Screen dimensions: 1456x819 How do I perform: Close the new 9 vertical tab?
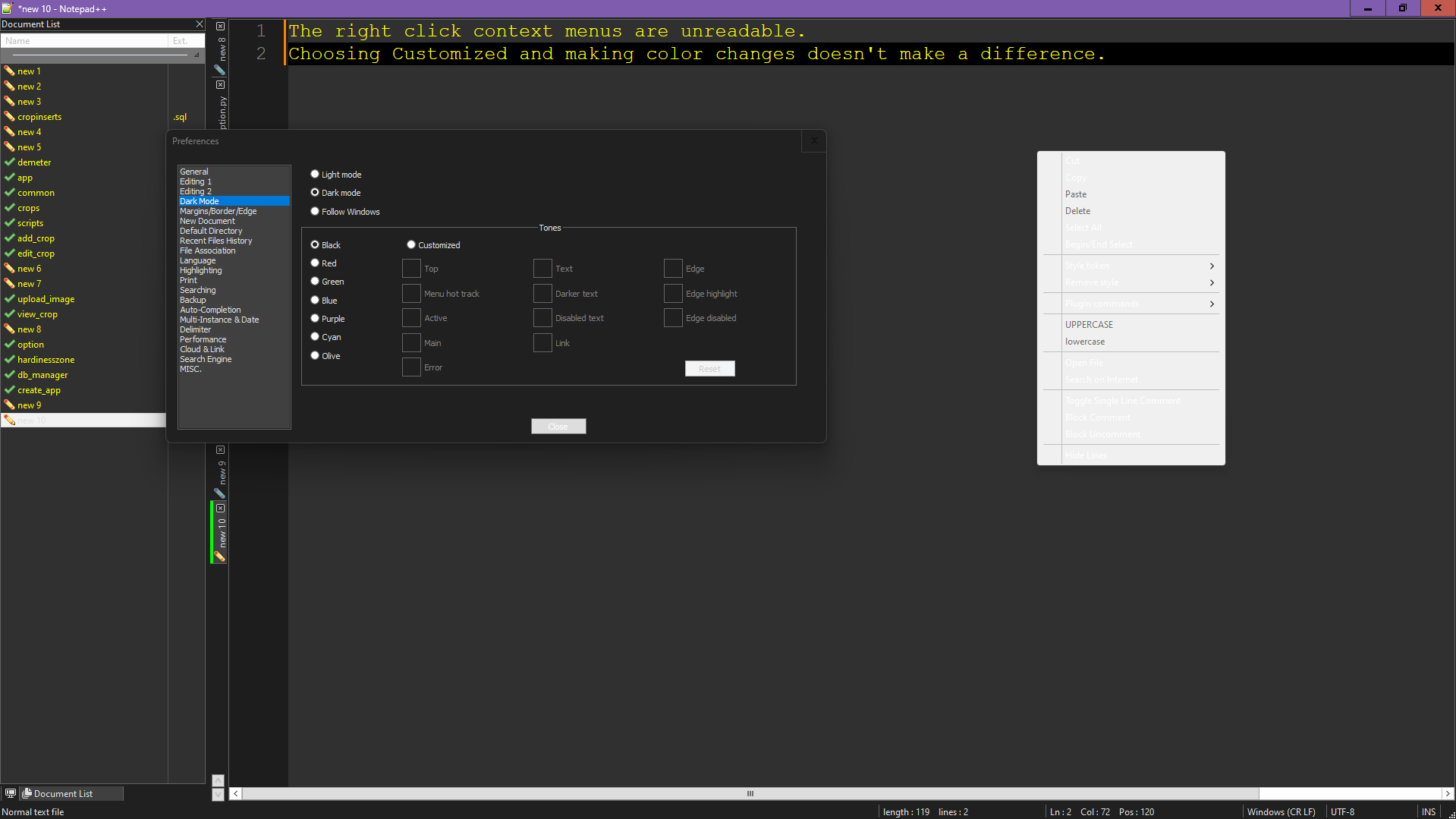[220, 450]
